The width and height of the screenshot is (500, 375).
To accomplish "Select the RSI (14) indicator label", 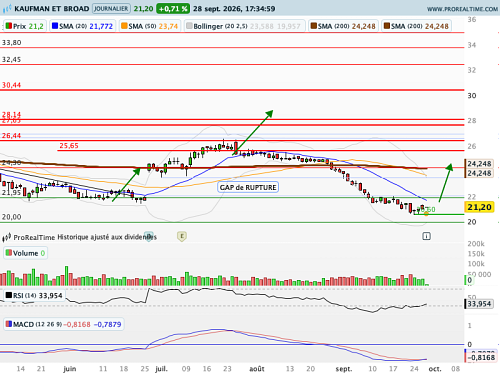I will point(34,295).
